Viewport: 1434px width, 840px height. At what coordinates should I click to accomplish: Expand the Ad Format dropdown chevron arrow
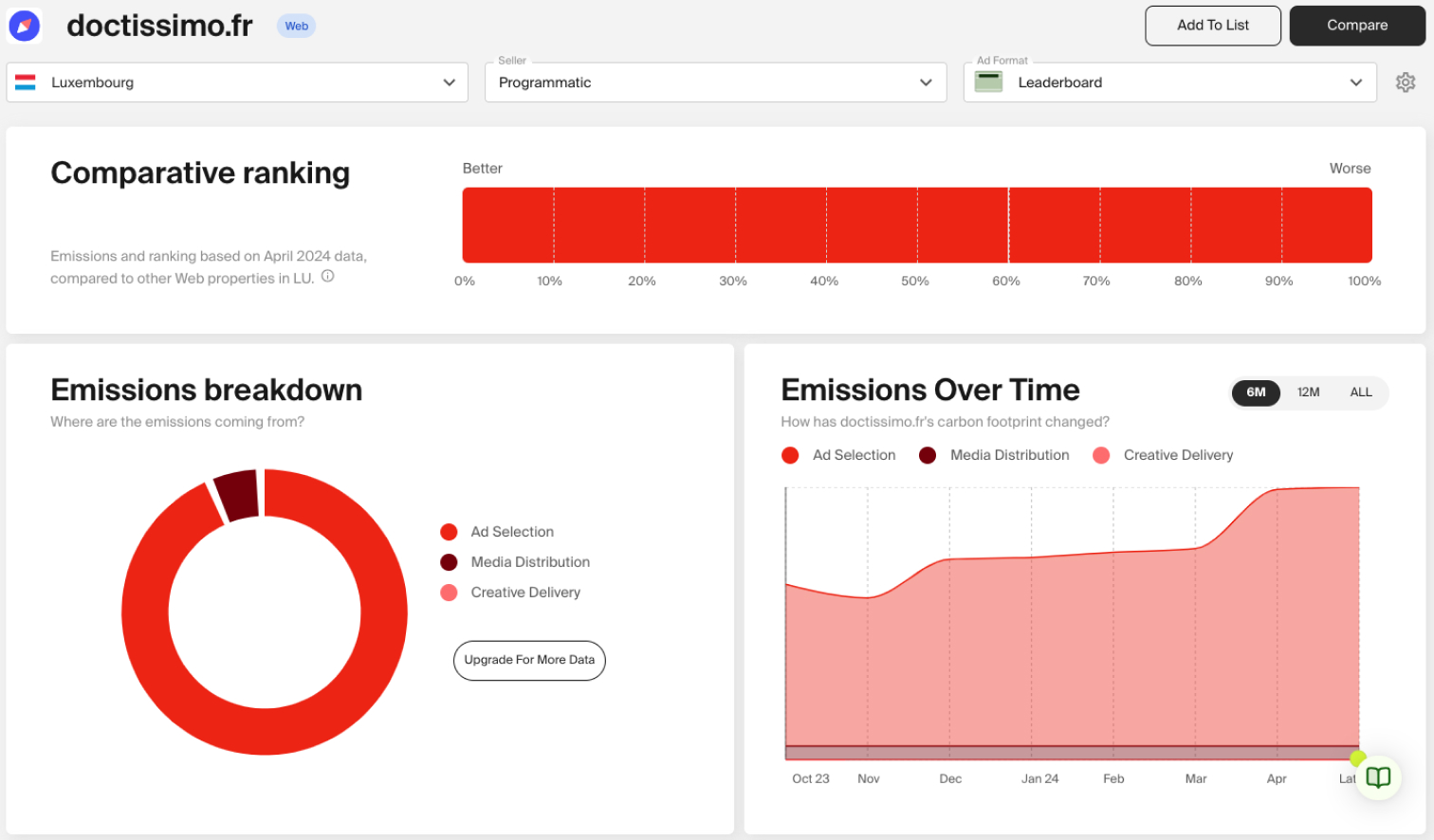[1356, 82]
